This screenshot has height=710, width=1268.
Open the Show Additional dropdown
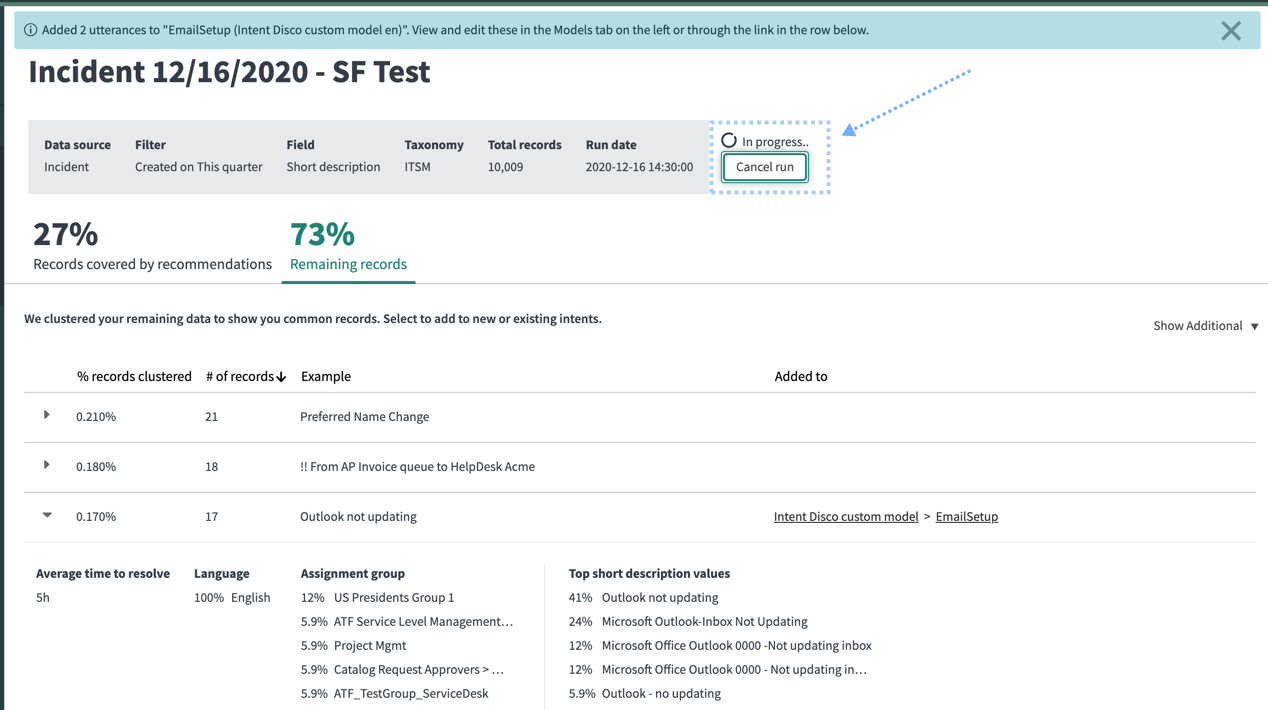point(1205,326)
